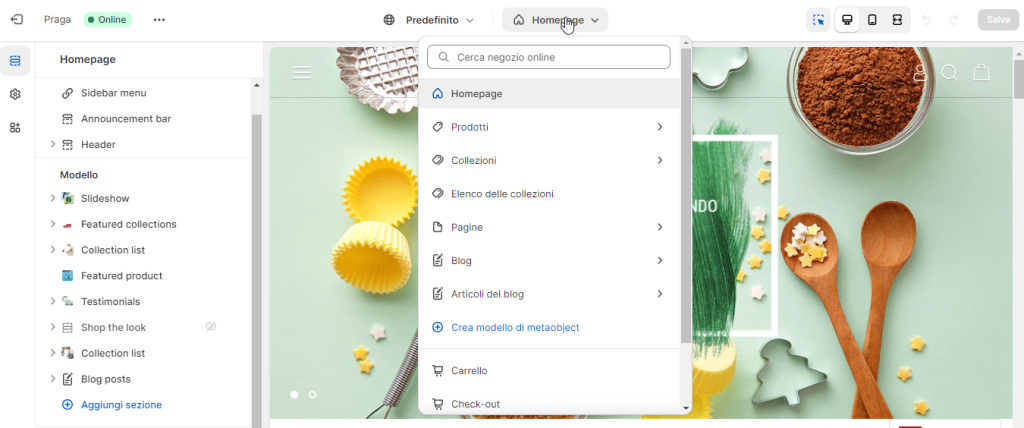
Task: Open the Predefinito language dropdown
Action: tap(429, 20)
